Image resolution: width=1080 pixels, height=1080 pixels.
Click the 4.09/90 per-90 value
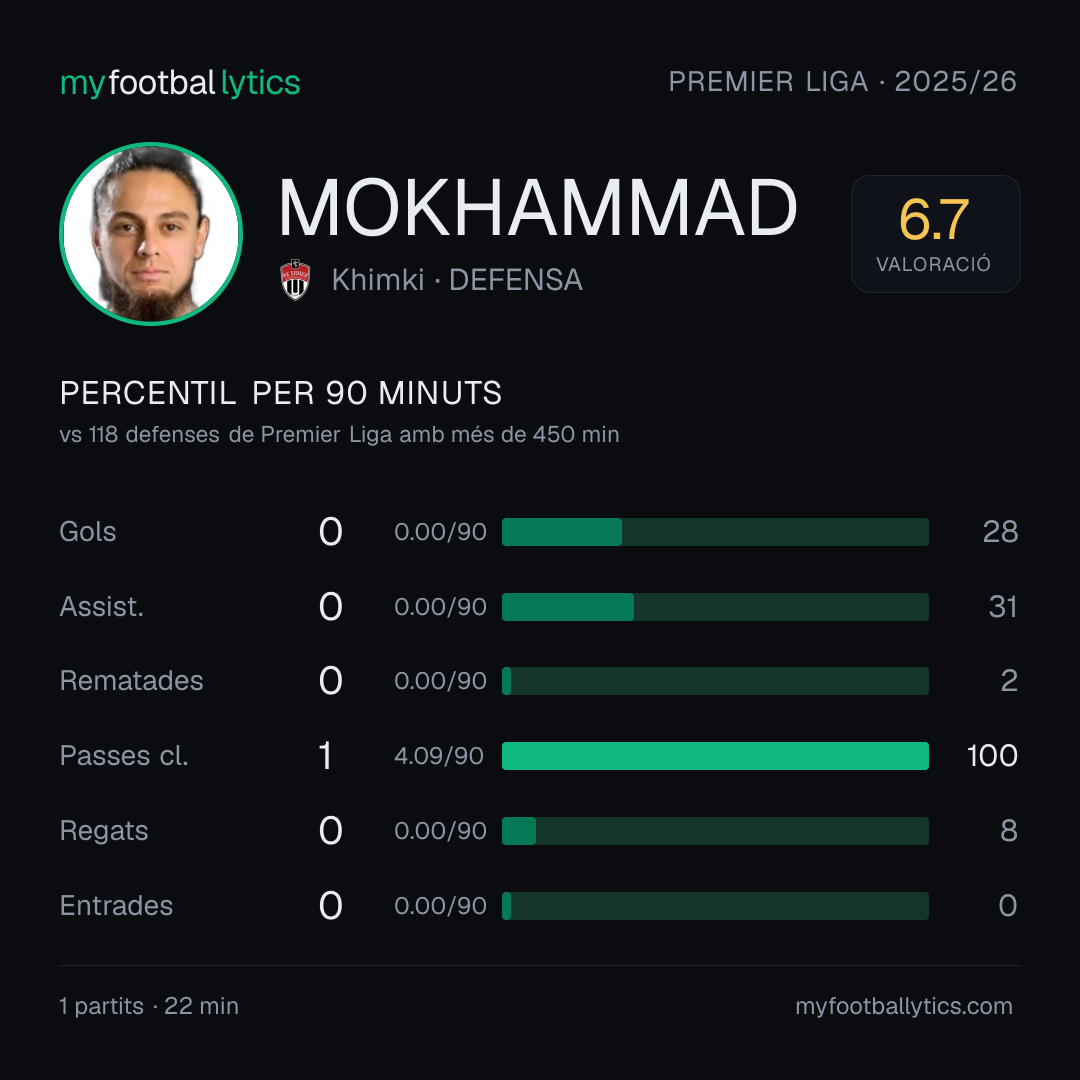[439, 756]
